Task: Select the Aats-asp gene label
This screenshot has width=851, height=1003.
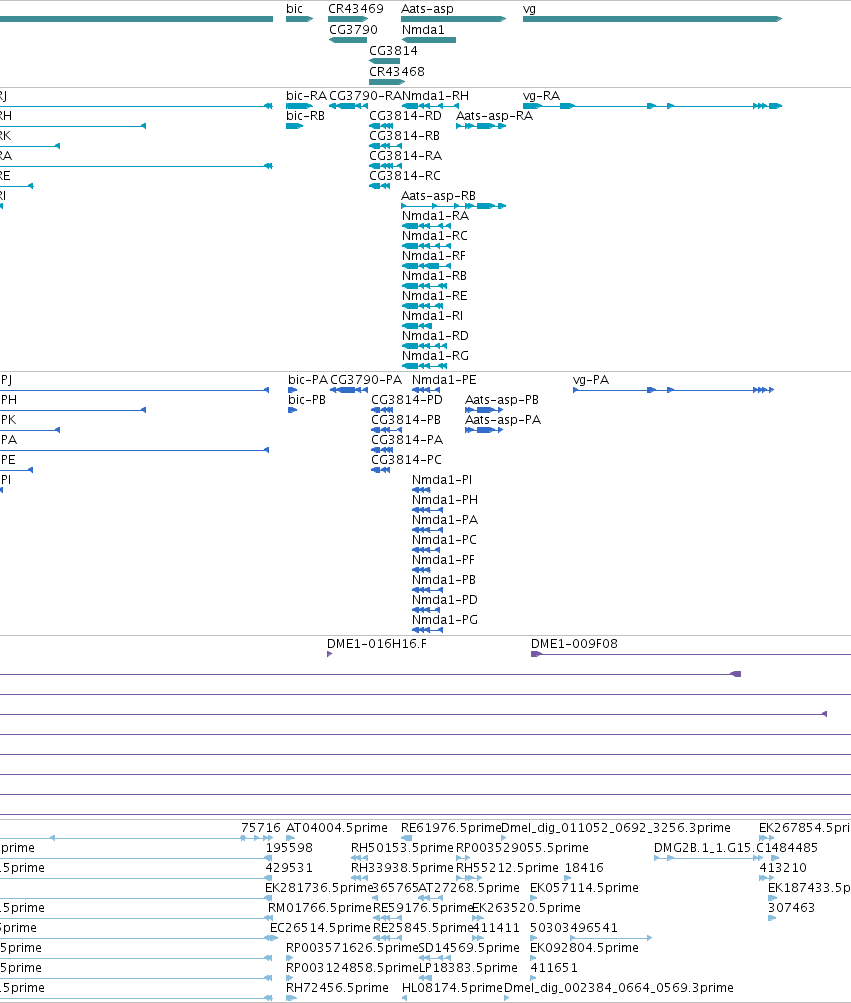Action: point(427,9)
